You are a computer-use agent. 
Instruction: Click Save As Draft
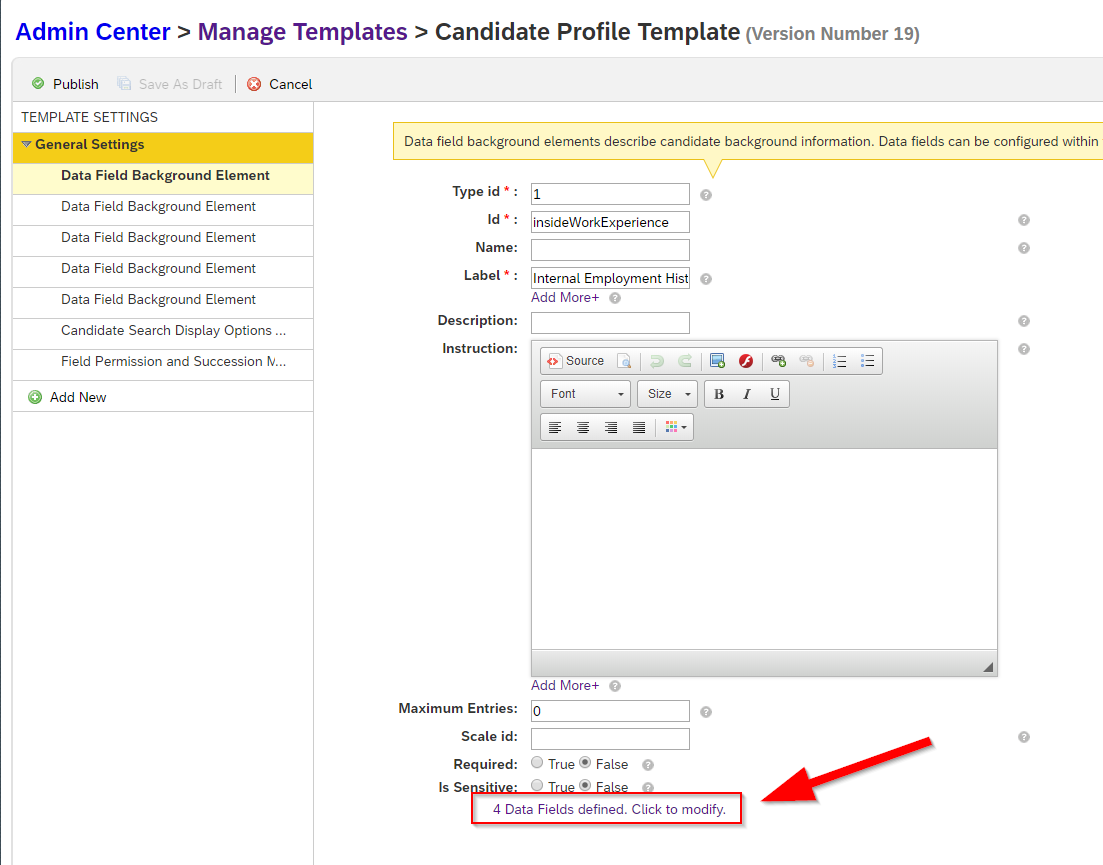pyautogui.click(x=170, y=84)
